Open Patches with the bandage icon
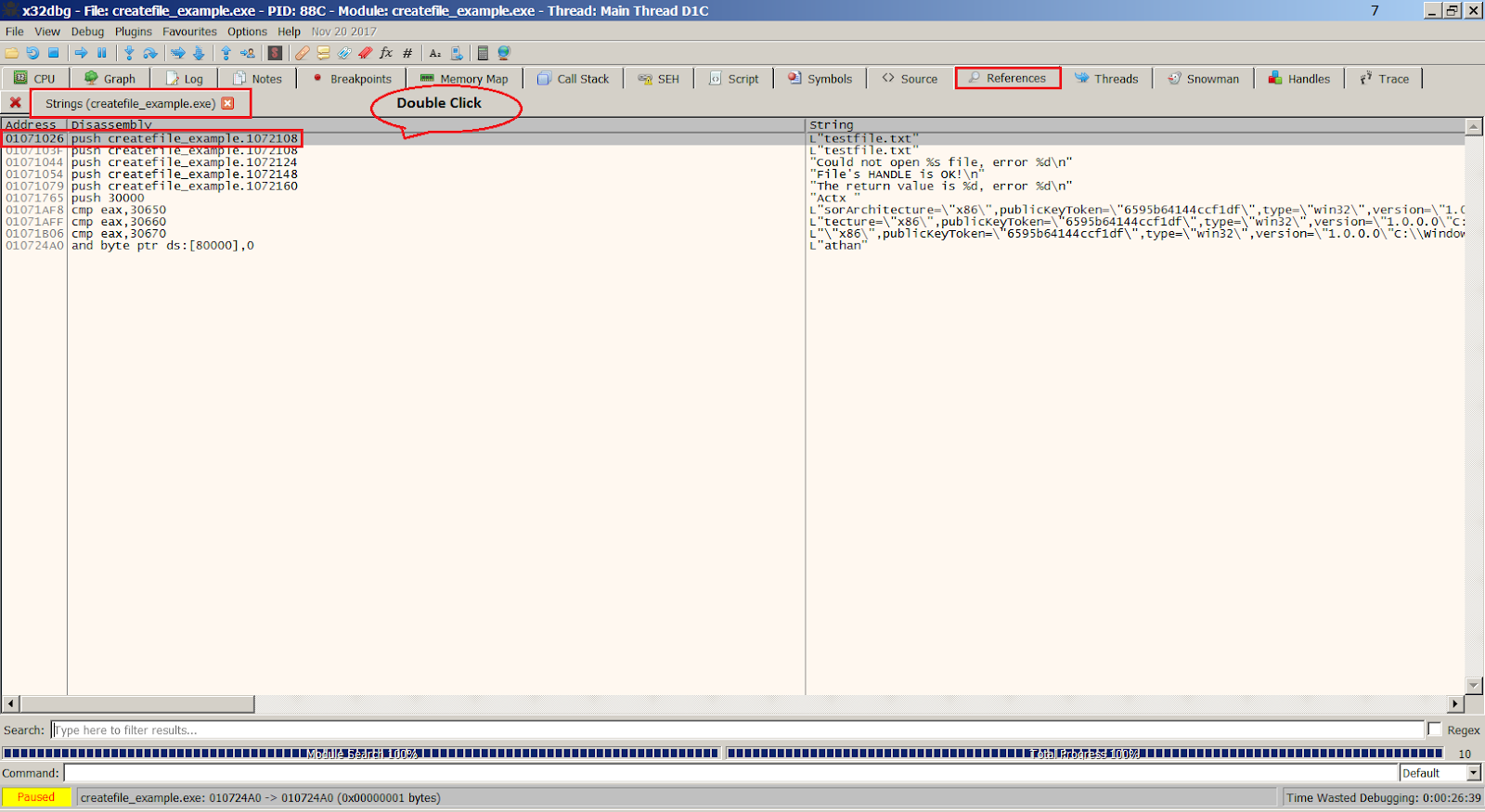Screen dimensions: 1485x812 pyautogui.click(x=303, y=53)
